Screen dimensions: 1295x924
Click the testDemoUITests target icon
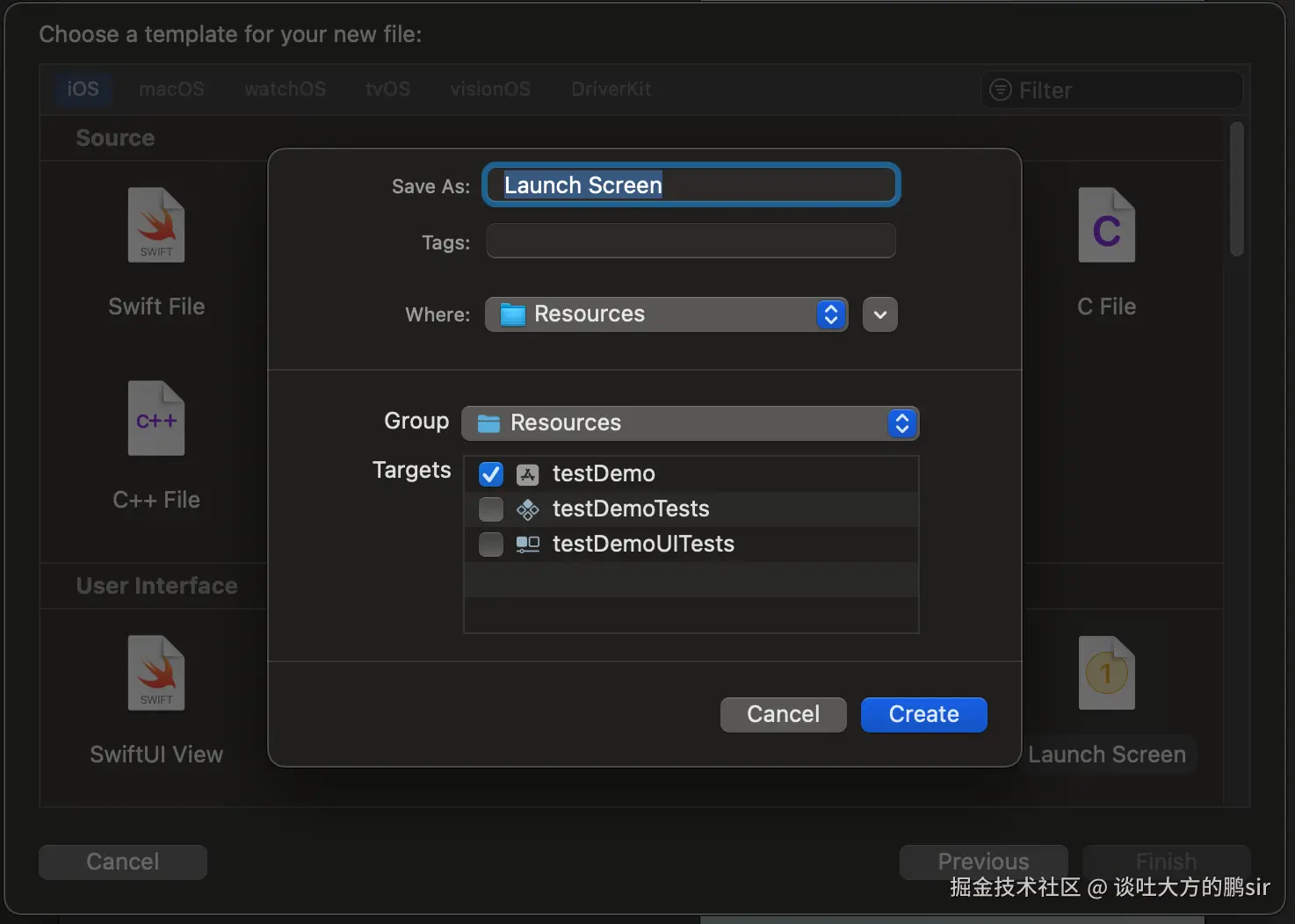tap(527, 545)
